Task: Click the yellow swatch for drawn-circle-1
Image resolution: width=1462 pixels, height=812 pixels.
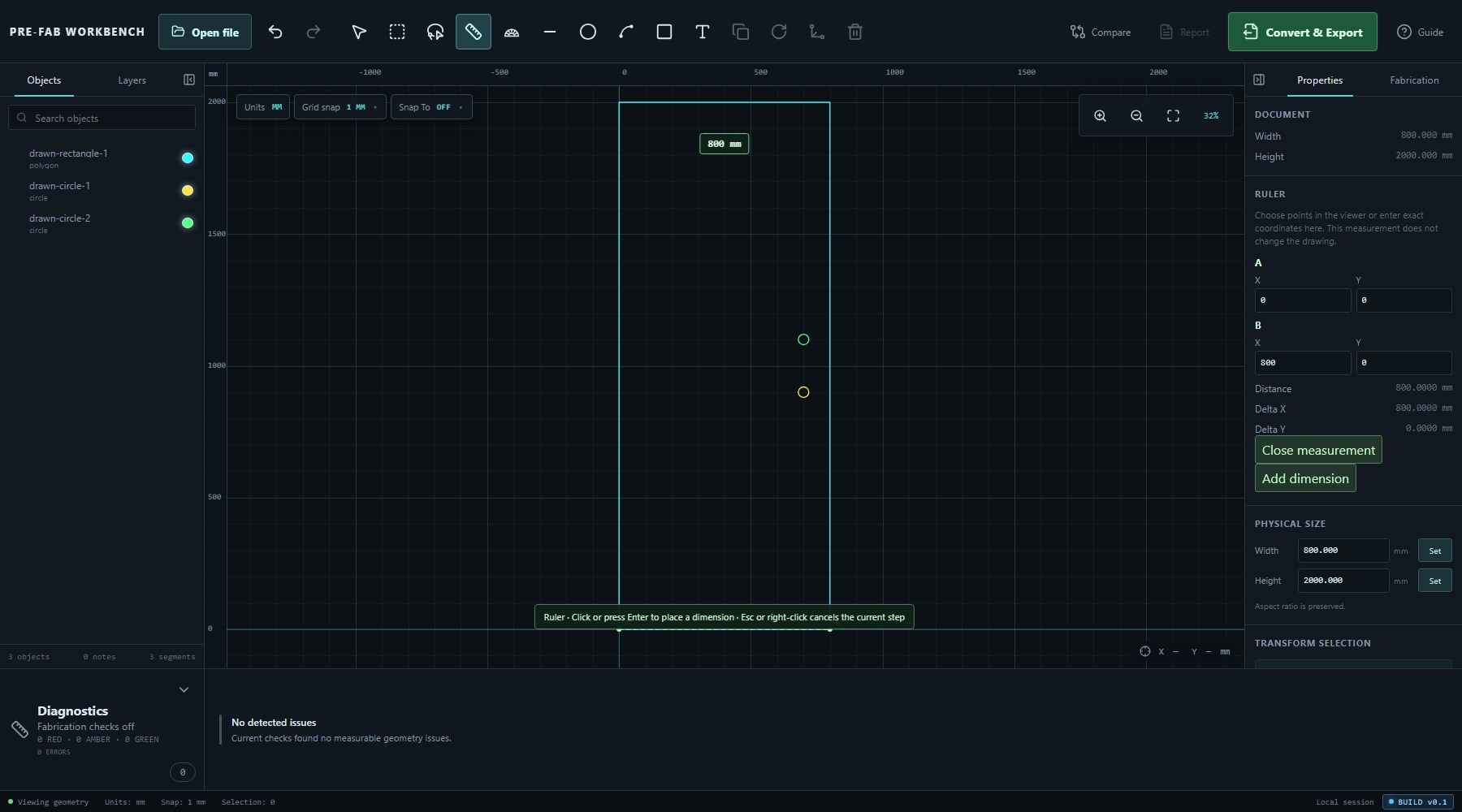Action: [x=188, y=191]
